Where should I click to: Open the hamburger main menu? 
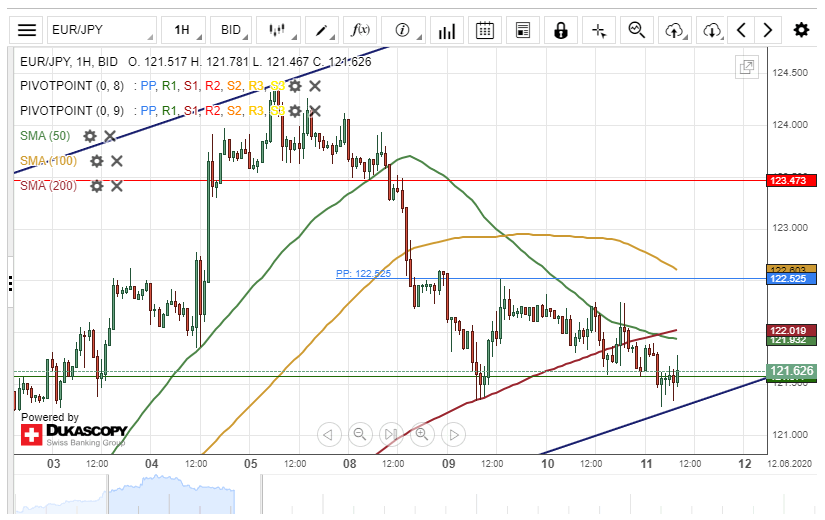27,30
